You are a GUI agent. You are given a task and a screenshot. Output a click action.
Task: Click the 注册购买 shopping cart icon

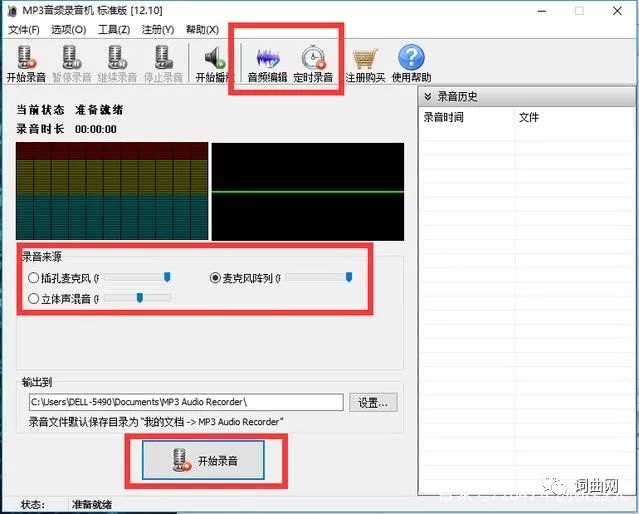365,59
